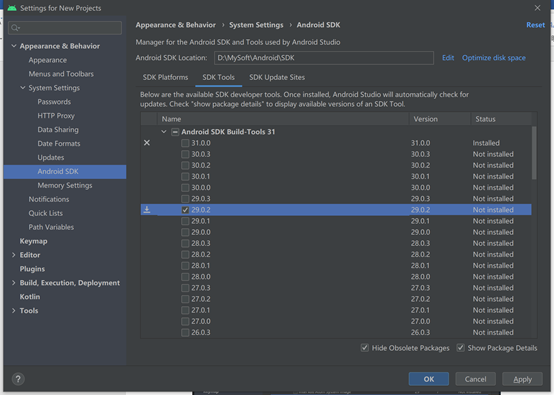Click the Optimize disk space link
This screenshot has width=554, height=395.
494,58
